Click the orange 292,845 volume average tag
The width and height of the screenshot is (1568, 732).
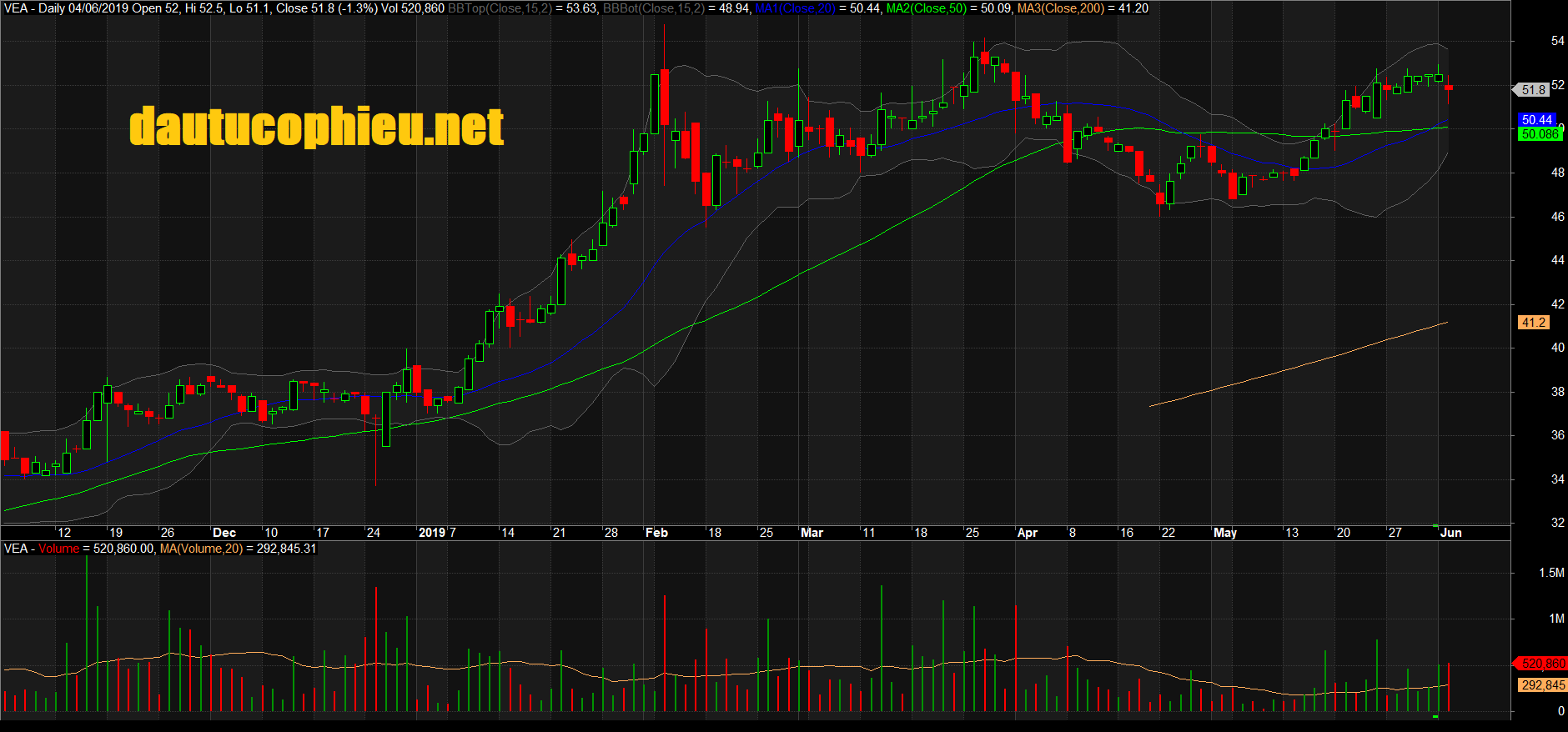coord(1542,685)
